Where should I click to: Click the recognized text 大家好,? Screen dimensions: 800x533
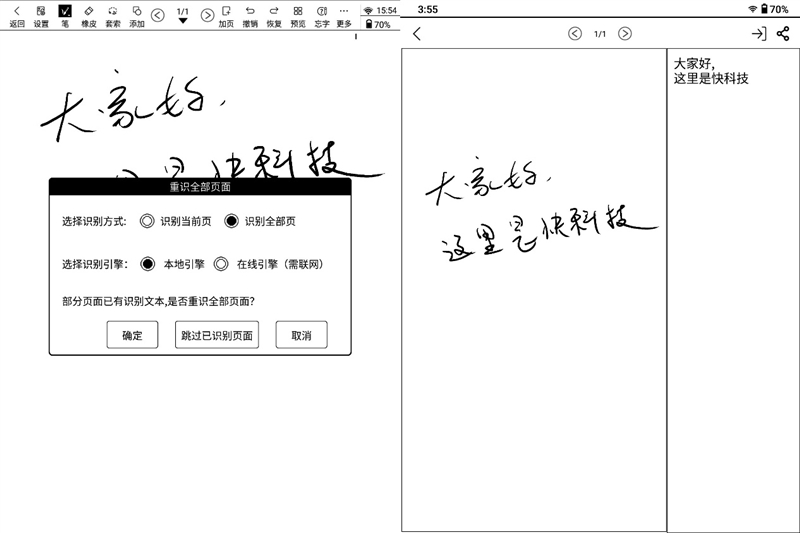pyautogui.click(x=694, y=64)
